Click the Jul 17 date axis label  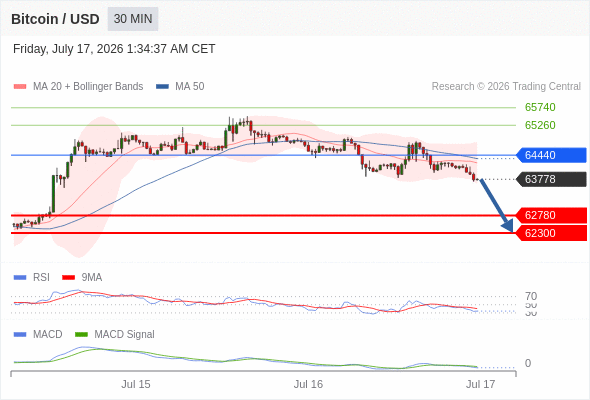tap(481, 384)
